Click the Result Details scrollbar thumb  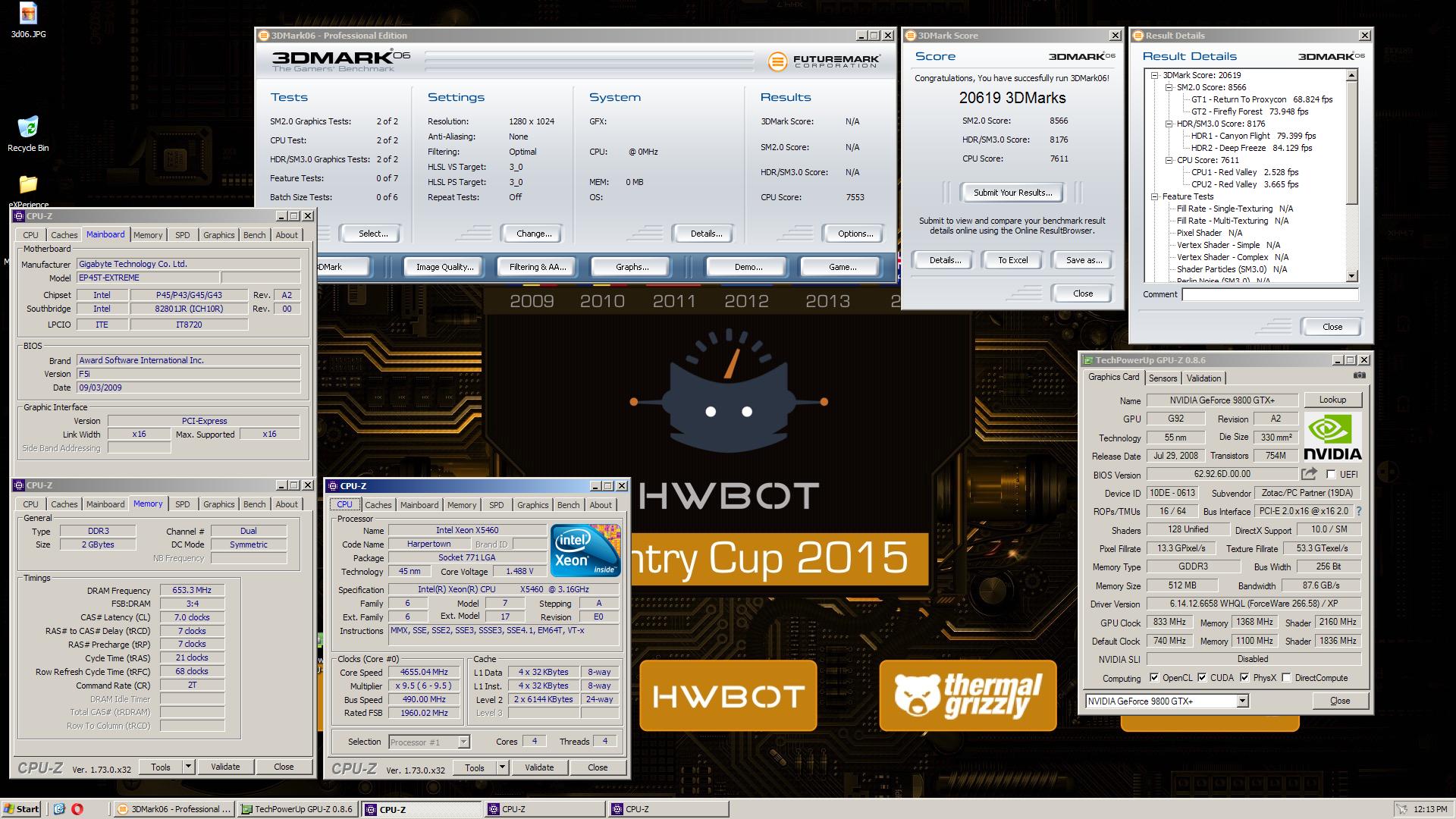click(1351, 143)
